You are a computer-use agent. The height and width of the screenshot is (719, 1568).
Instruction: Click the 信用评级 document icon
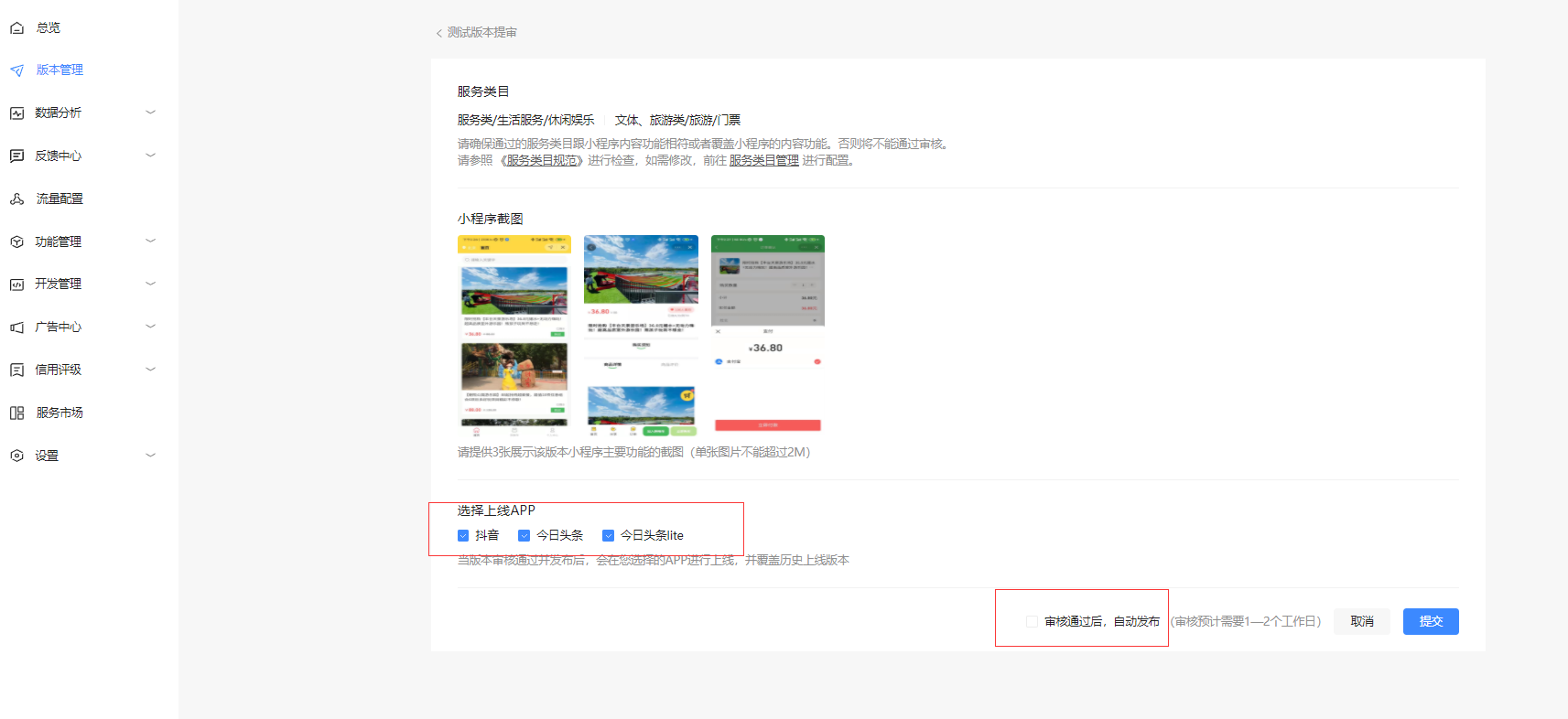pyautogui.click(x=16, y=370)
